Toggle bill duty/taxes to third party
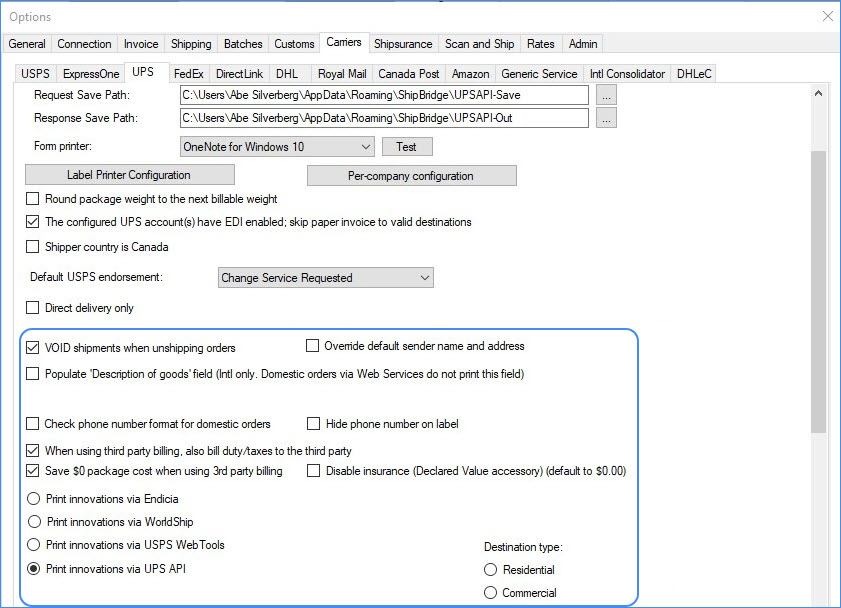Screen dimensions: 841x608 (x=33, y=450)
